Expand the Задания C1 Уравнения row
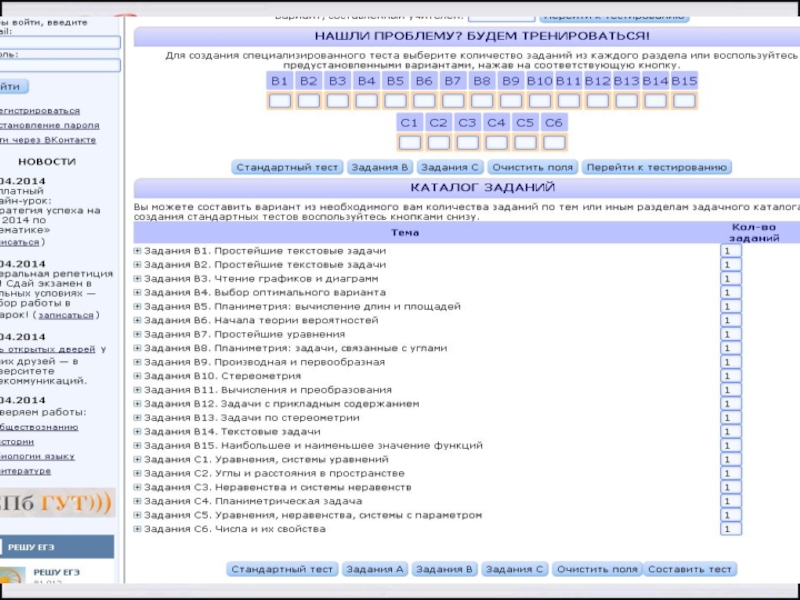800x600 pixels. point(137,459)
